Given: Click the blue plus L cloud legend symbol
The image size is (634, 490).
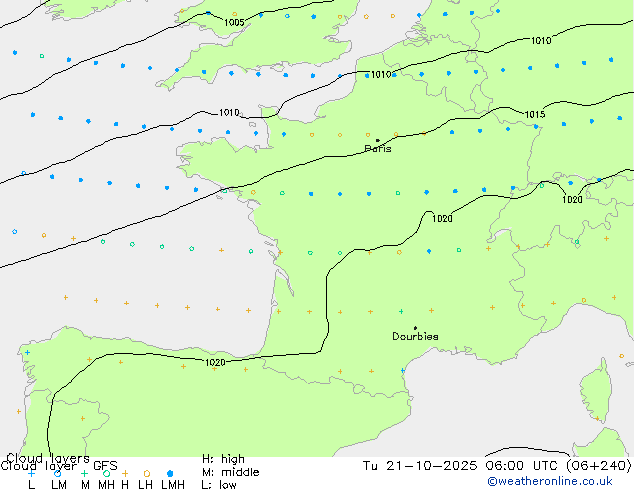Looking at the screenshot, I should click(x=31, y=473).
